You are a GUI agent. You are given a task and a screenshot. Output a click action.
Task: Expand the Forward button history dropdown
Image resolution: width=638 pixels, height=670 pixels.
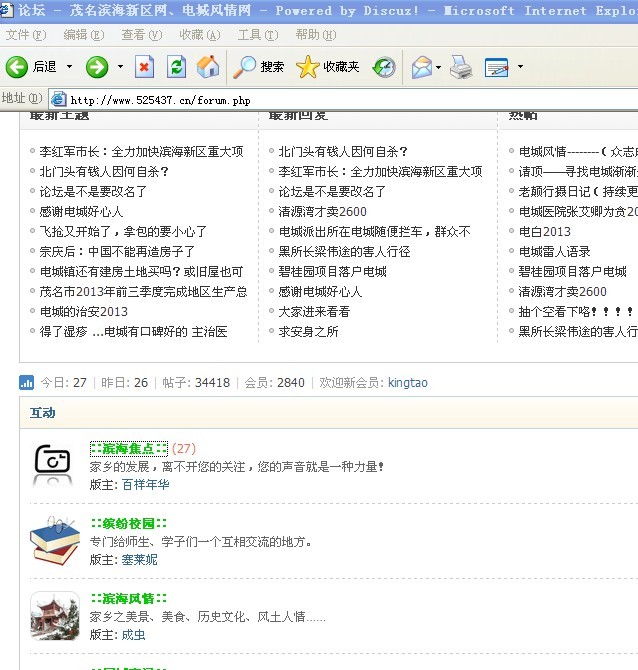pos(121,67)
